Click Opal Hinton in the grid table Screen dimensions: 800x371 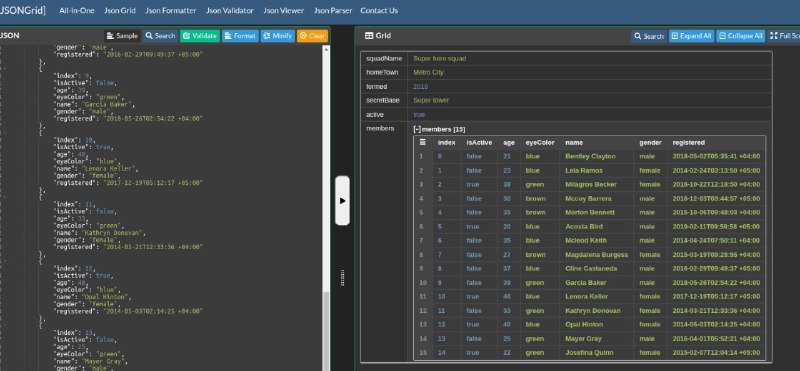click(x=584, y=325)
